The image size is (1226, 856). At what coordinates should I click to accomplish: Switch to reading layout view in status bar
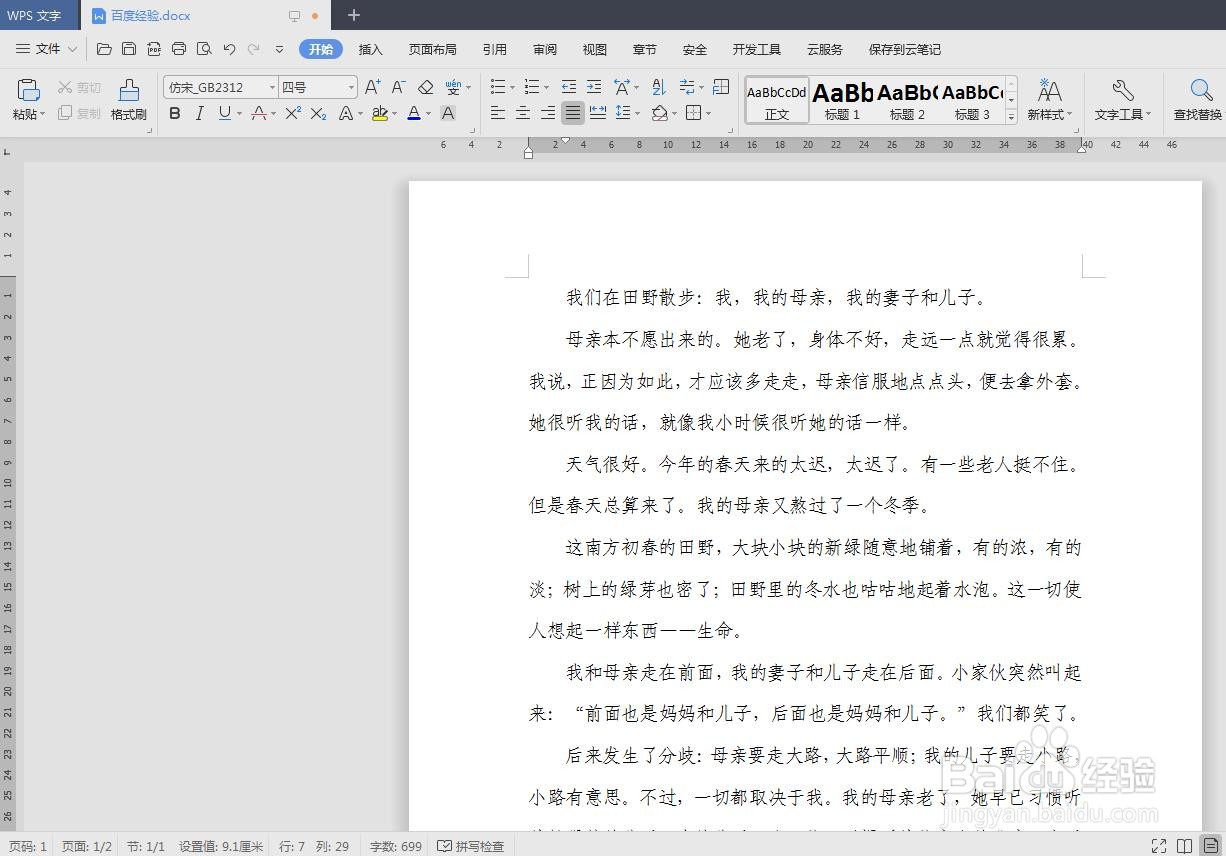coord(1184,846)
